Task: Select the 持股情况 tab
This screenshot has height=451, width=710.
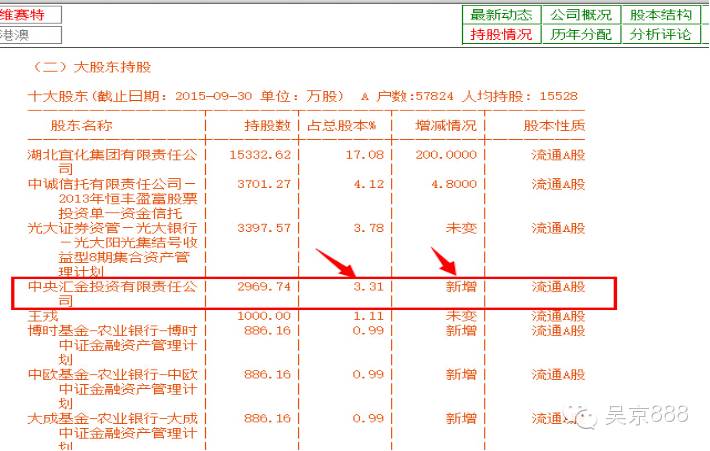Action: point(501,34)
